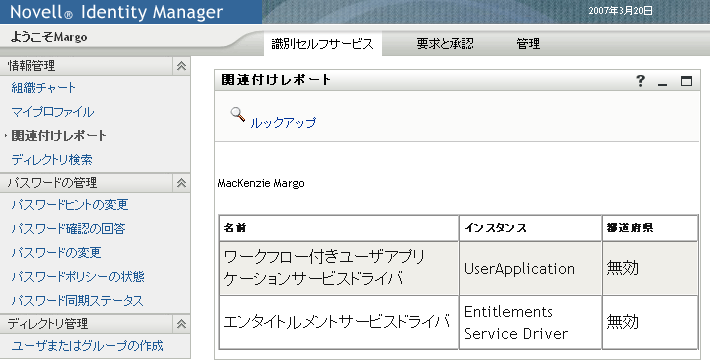710x360 pixels.
Task: View パスワードポリシーの状態
Action: click(78, 277)
